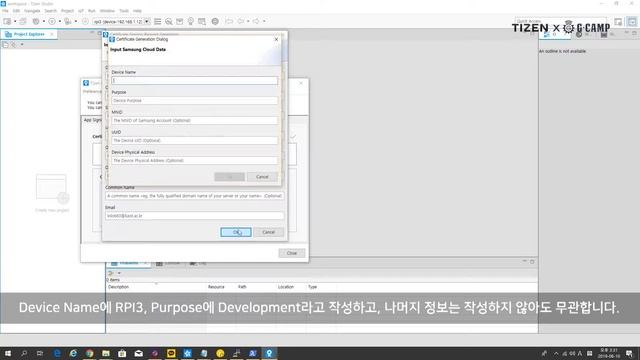Open the Window menu

(107, 11)
